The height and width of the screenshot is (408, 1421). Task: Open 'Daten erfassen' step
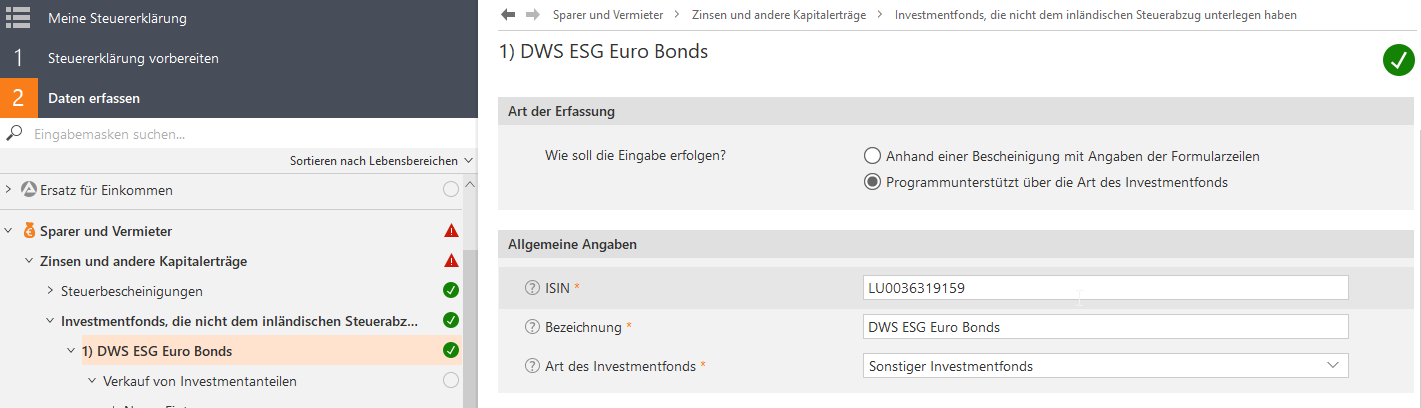94,98
